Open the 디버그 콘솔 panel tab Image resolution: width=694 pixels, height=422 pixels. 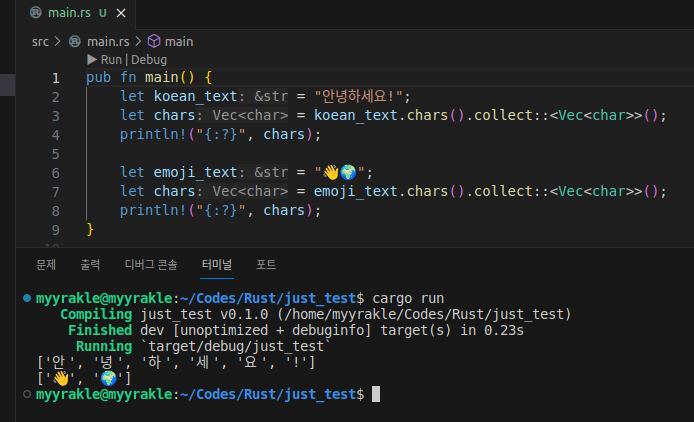pyautogui.click(x=150, y=265)
